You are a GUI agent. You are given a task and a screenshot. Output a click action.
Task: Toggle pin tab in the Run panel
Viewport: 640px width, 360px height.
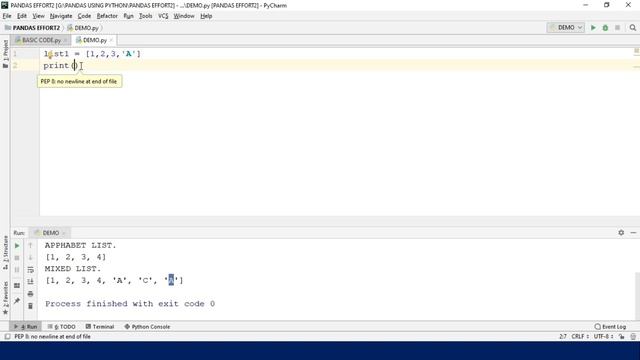tap(17, 301)
